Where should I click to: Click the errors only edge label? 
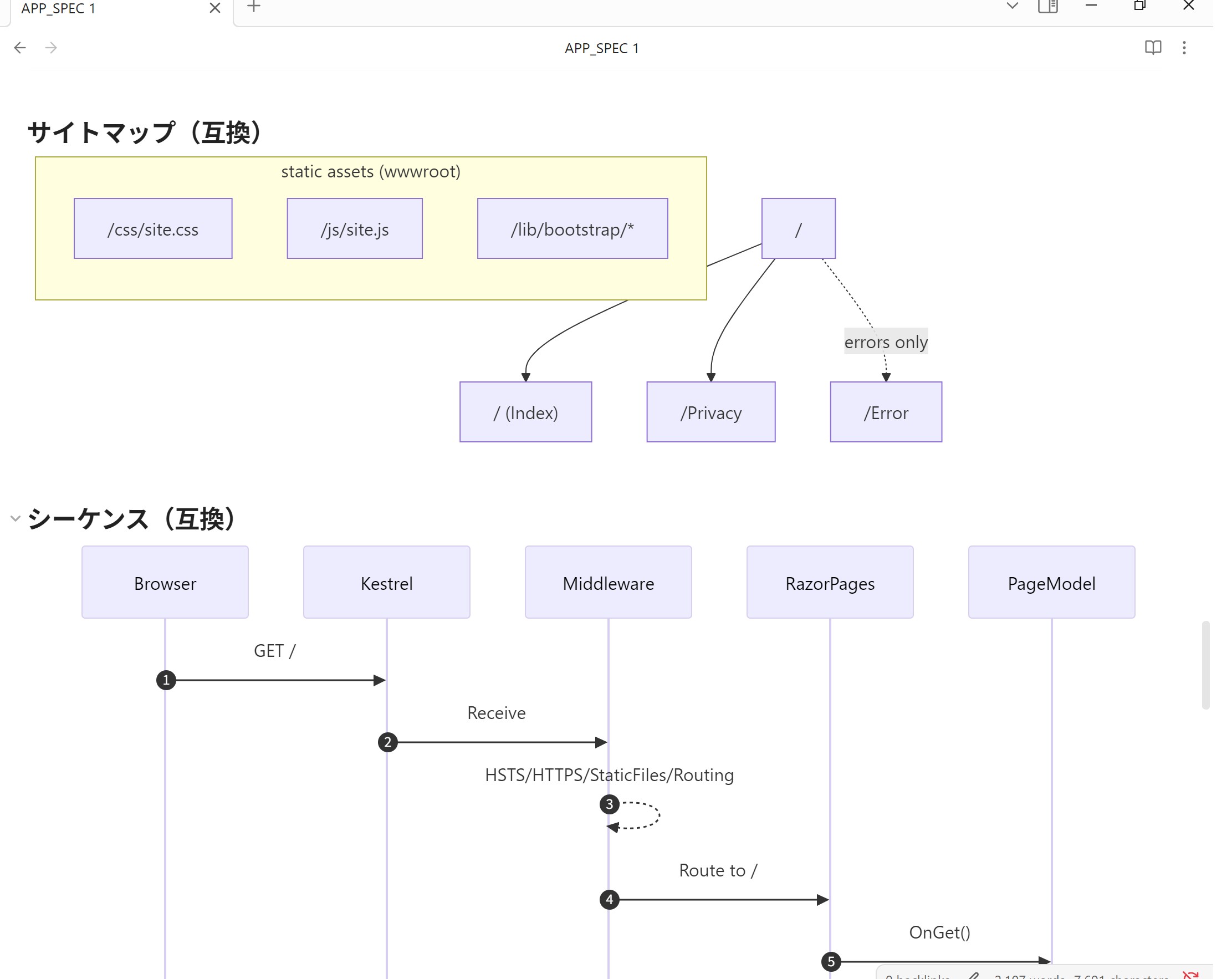click(885, 342)
